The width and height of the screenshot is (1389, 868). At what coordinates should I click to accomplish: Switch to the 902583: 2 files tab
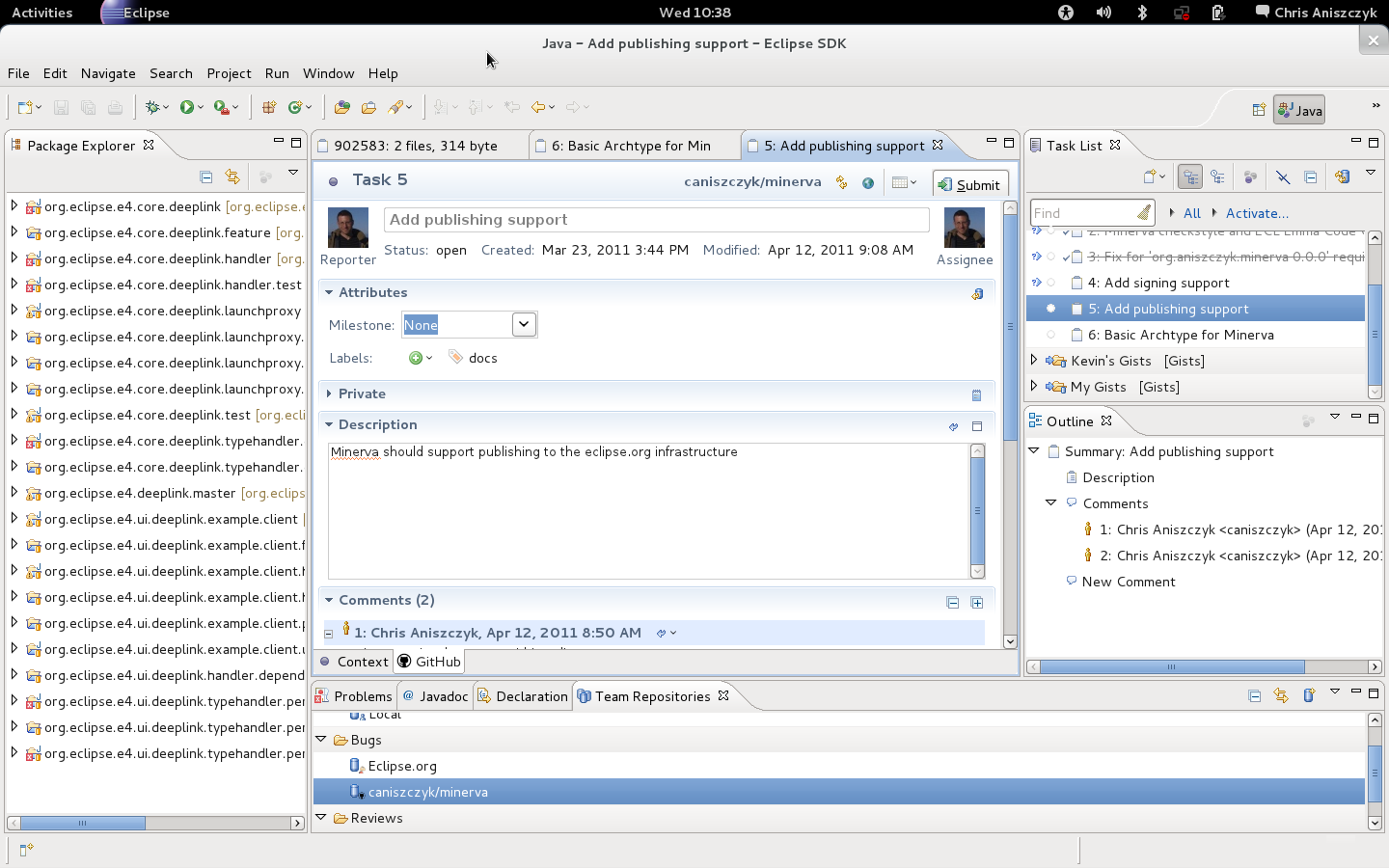click(417, 146)
